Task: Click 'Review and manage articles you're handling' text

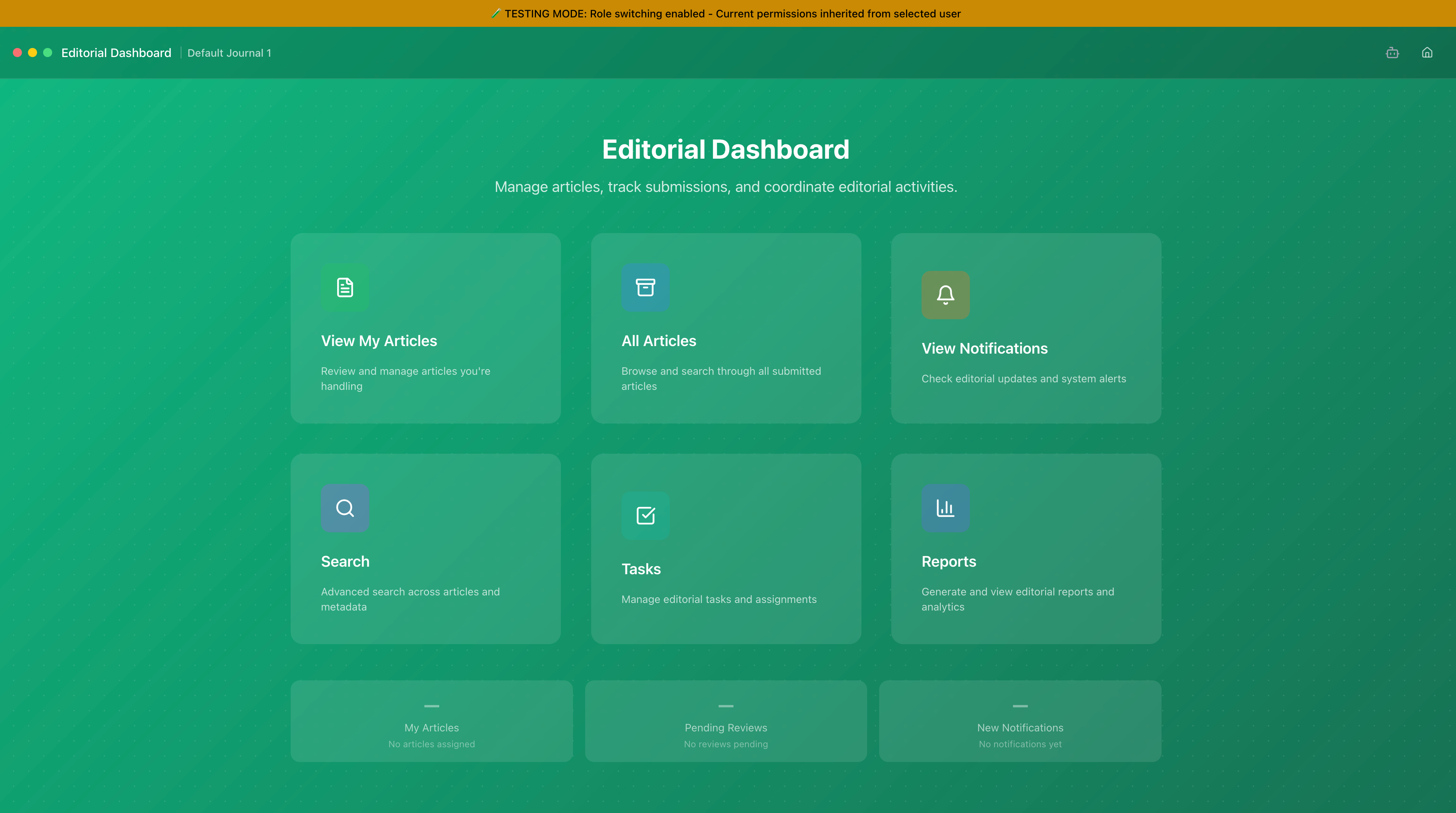Action: 406,379
